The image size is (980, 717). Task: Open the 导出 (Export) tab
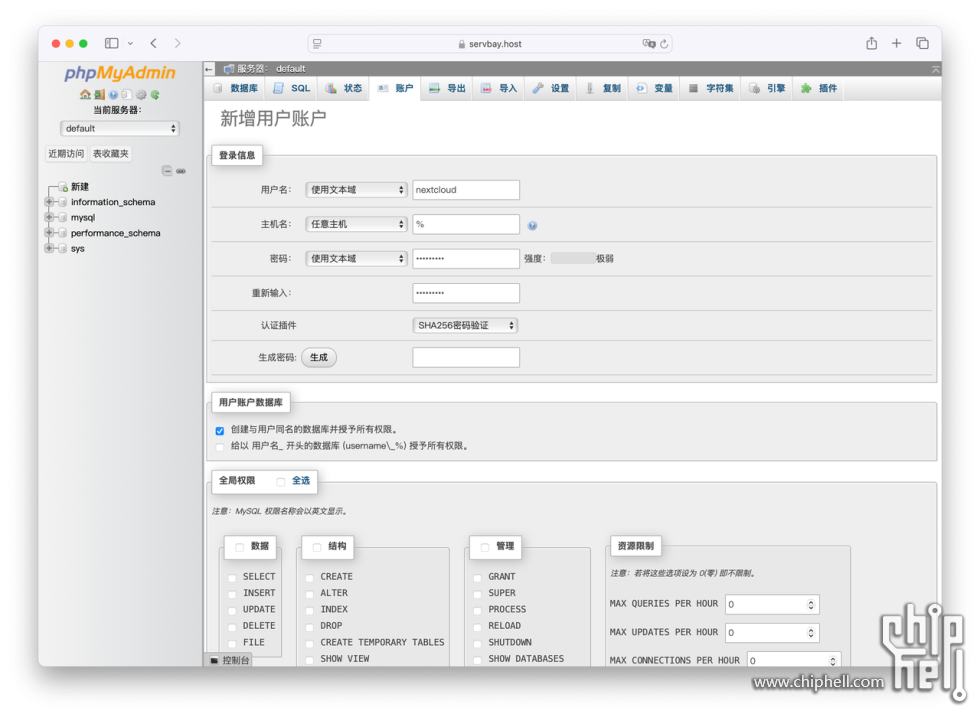(448, 88)
